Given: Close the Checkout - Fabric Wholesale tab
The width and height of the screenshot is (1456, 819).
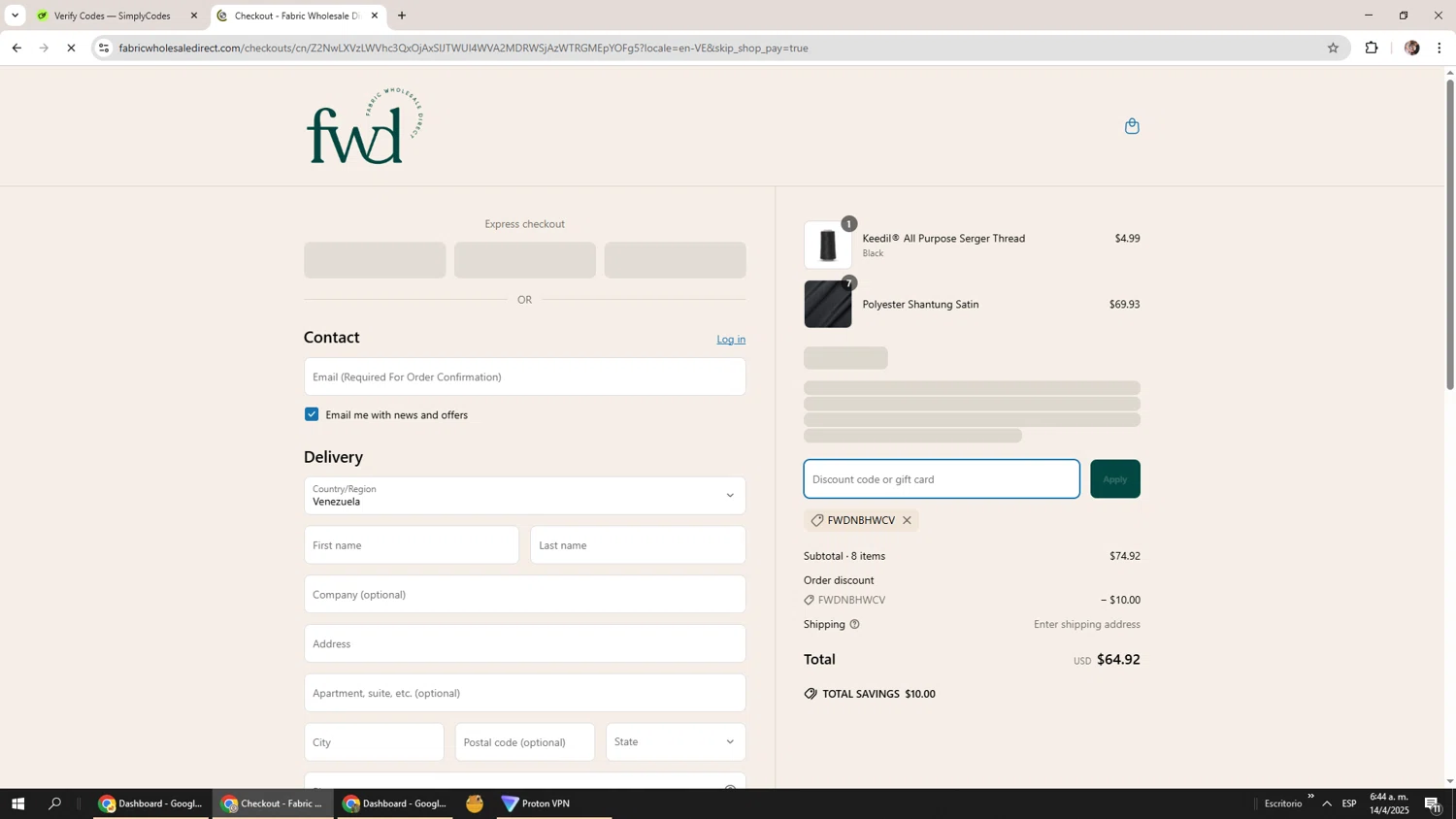Looking at the screenshot, I should point(375,16).
